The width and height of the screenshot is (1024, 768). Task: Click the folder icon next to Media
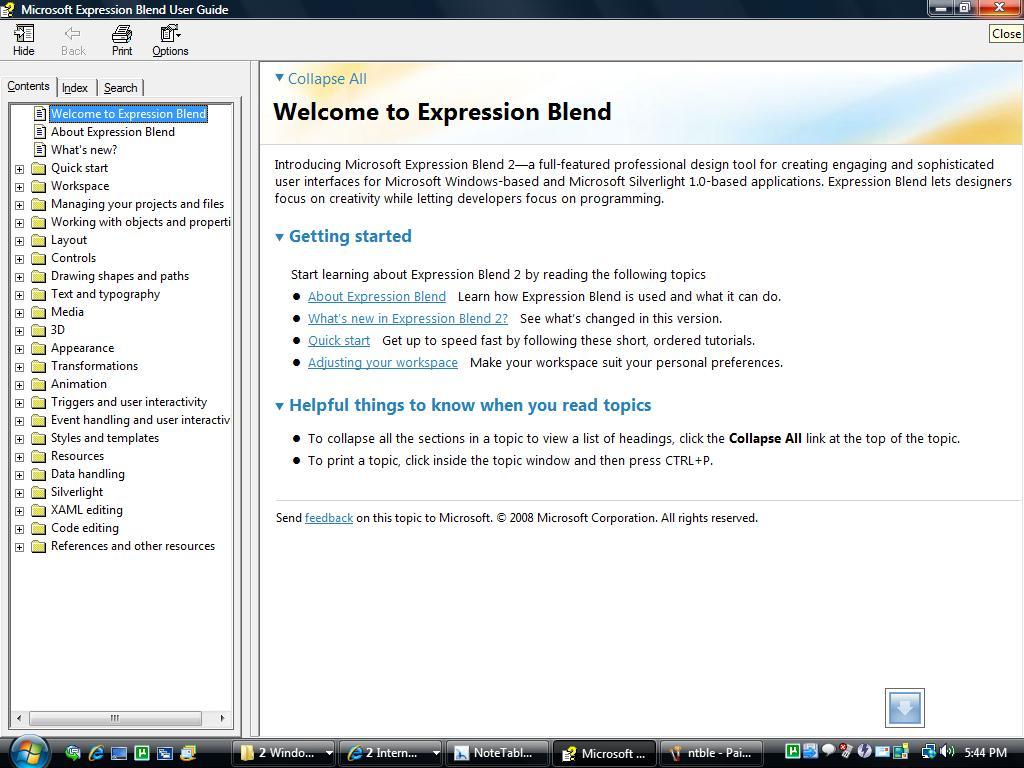click(39, 312)
